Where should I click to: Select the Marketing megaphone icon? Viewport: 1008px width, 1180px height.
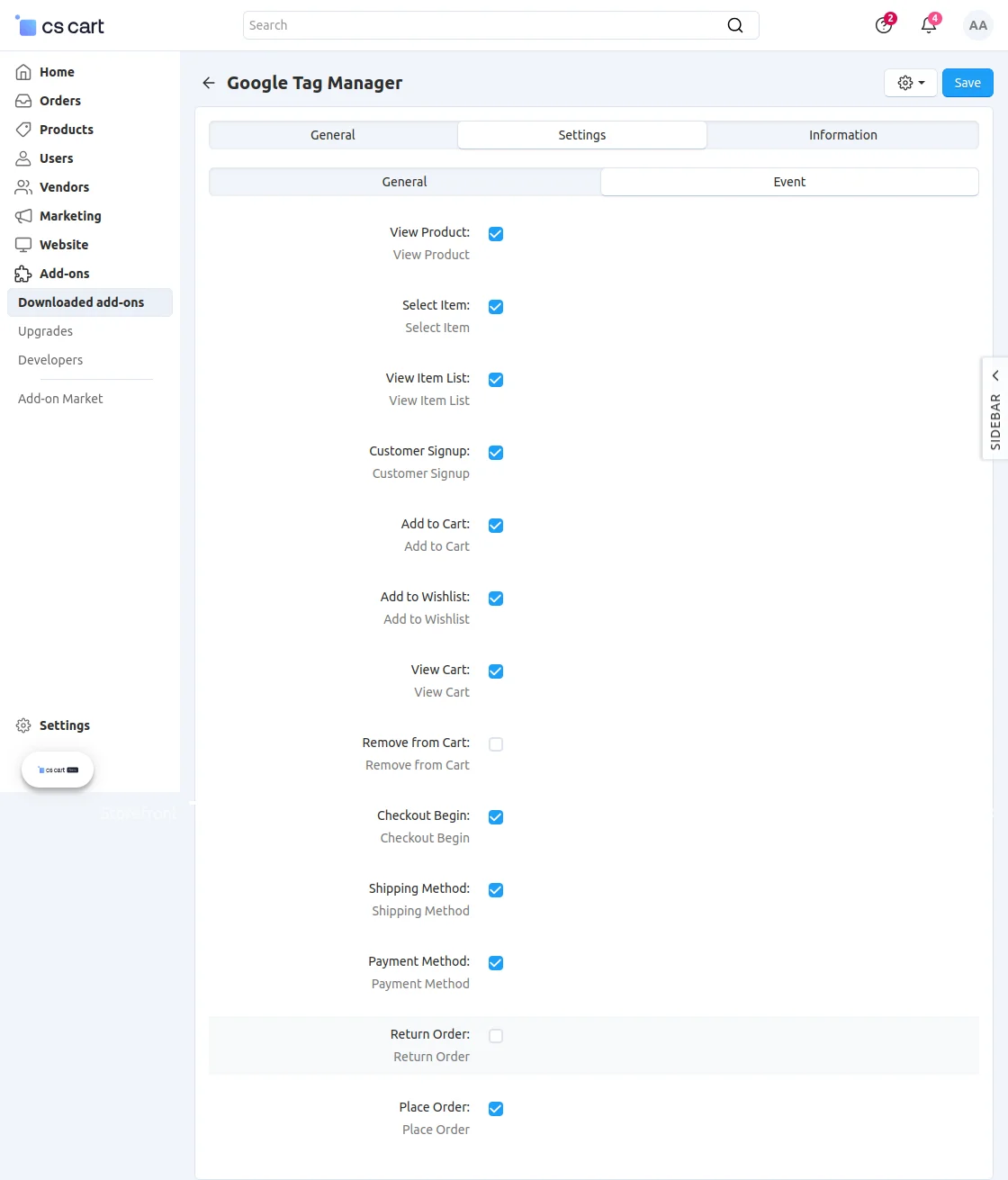23,216
